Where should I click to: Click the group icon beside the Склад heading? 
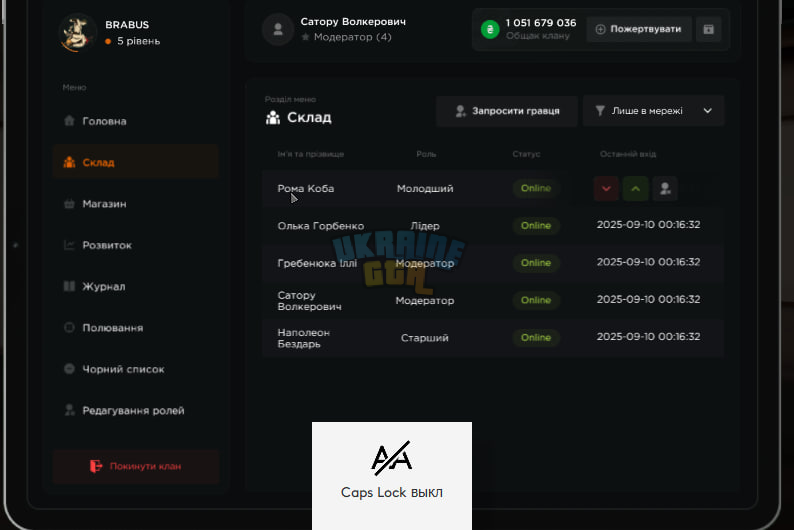click(273, 117)
